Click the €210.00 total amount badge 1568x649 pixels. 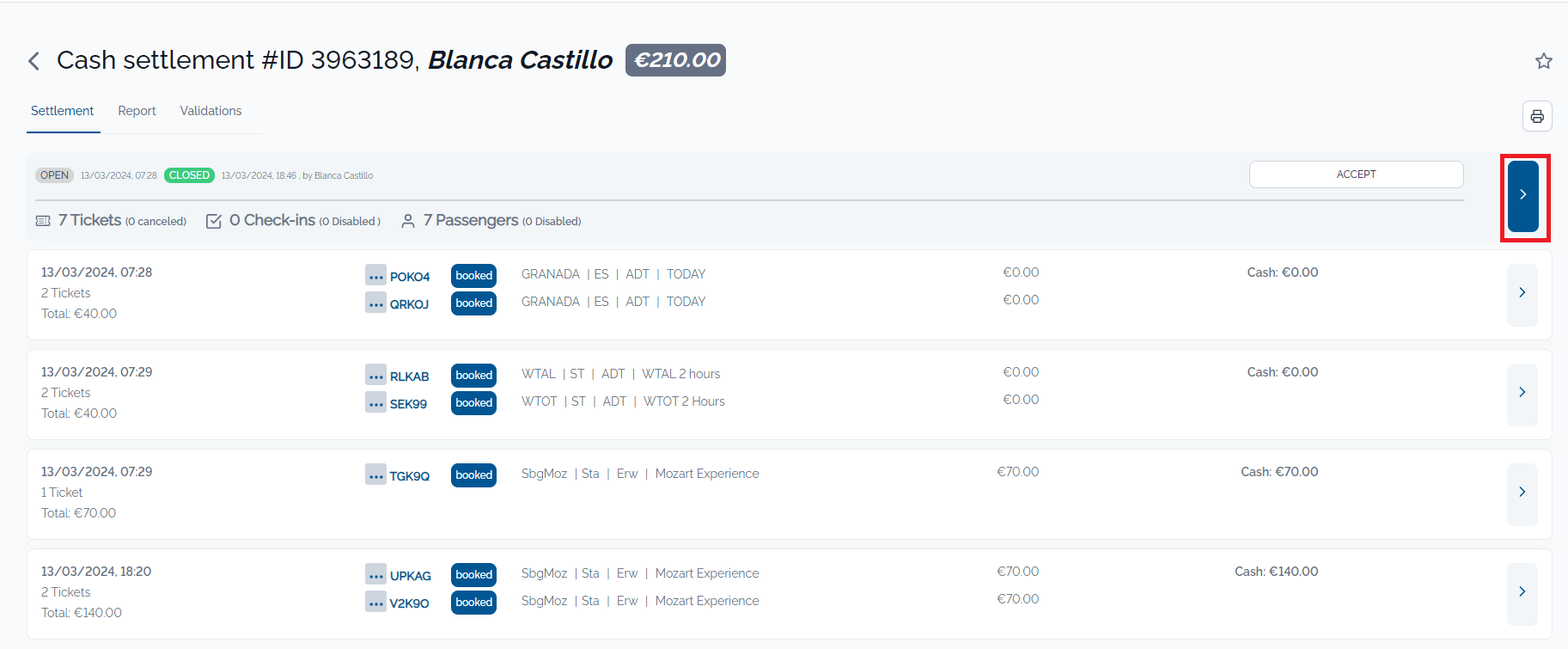pos(675,60)
